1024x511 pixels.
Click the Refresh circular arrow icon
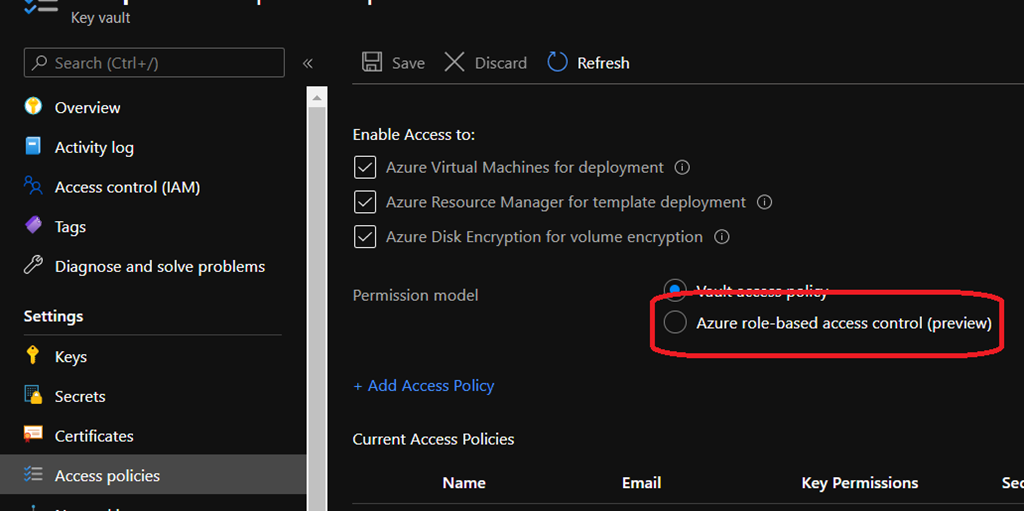tap(557, 63)
